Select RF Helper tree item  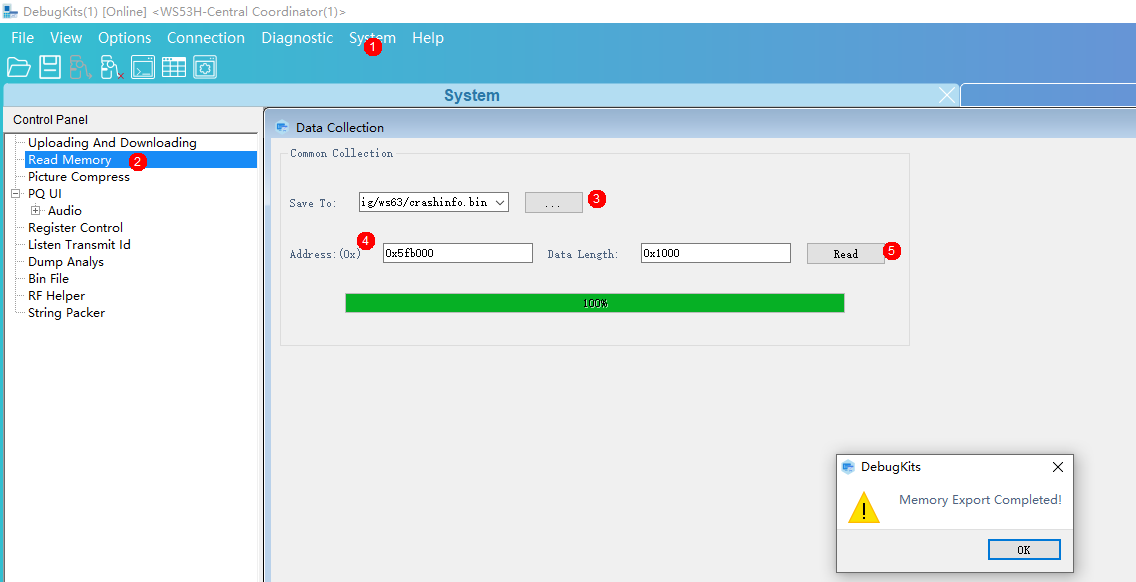pyautogui.click(x=57, y=296)
